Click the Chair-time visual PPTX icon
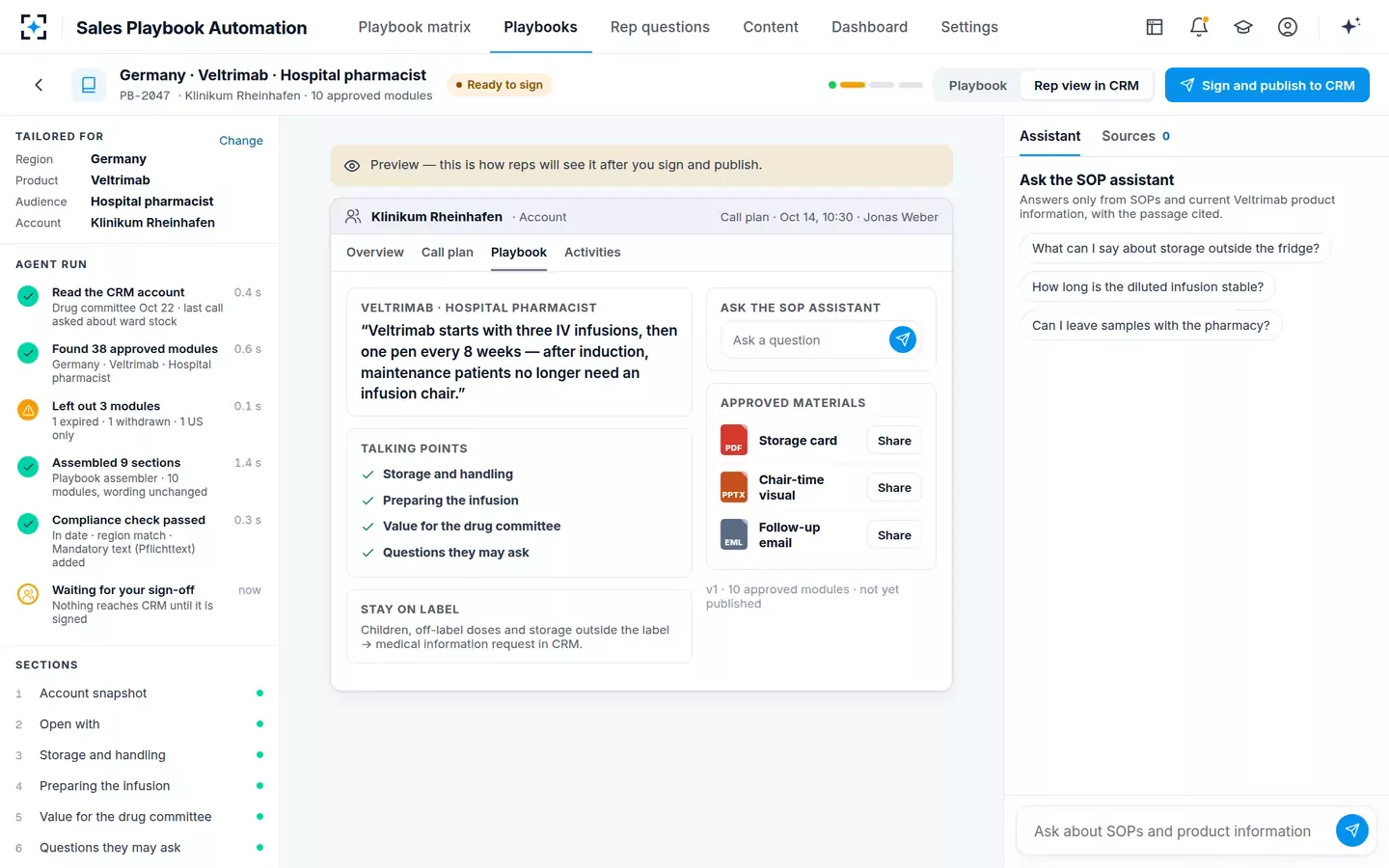Image resolution: width=1389 pixels, height=868 pixels. [734, 487]
